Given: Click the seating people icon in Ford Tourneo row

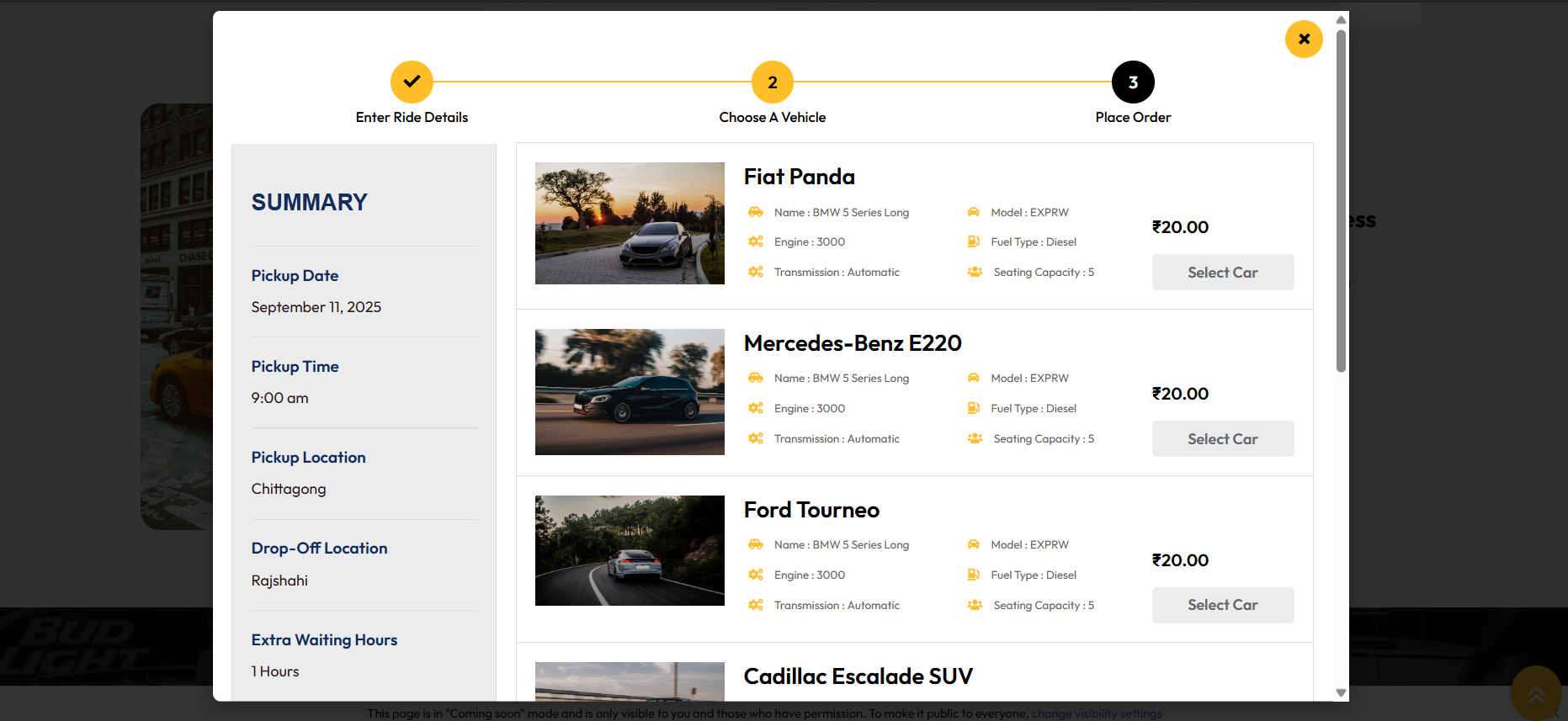Looking at the screenshot, I should pyautogui.click(x=975, y=605).
